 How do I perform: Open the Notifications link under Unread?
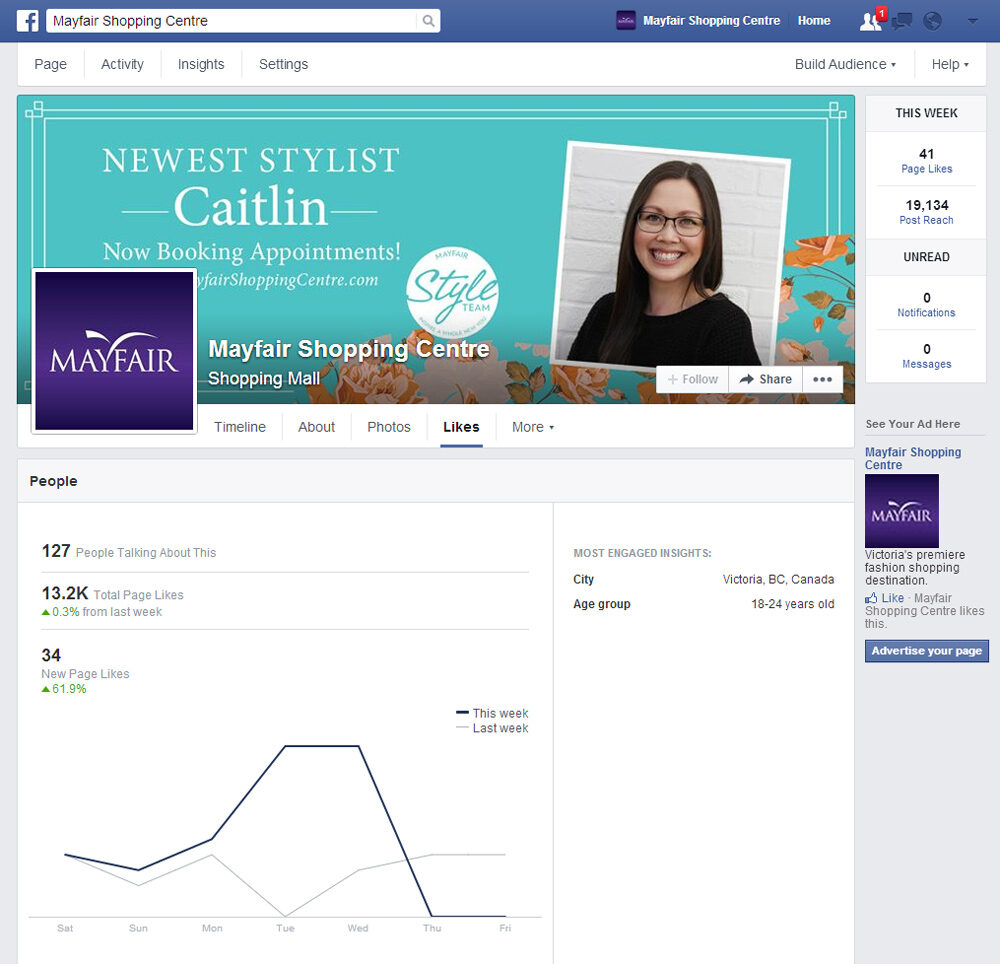pyautogui.click(x=927, y=313)
